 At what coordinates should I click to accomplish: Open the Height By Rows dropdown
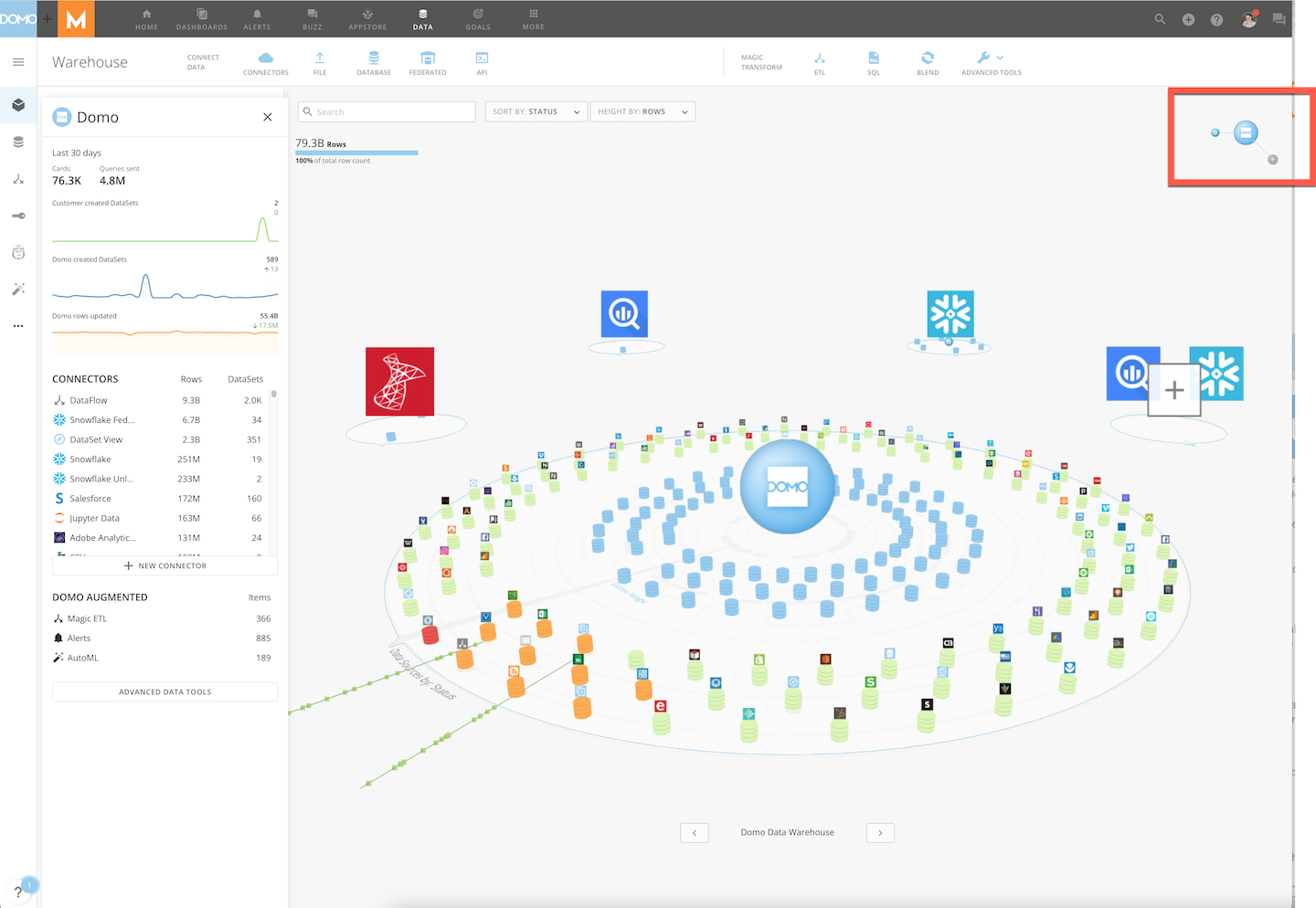click(x=642, y=111)
